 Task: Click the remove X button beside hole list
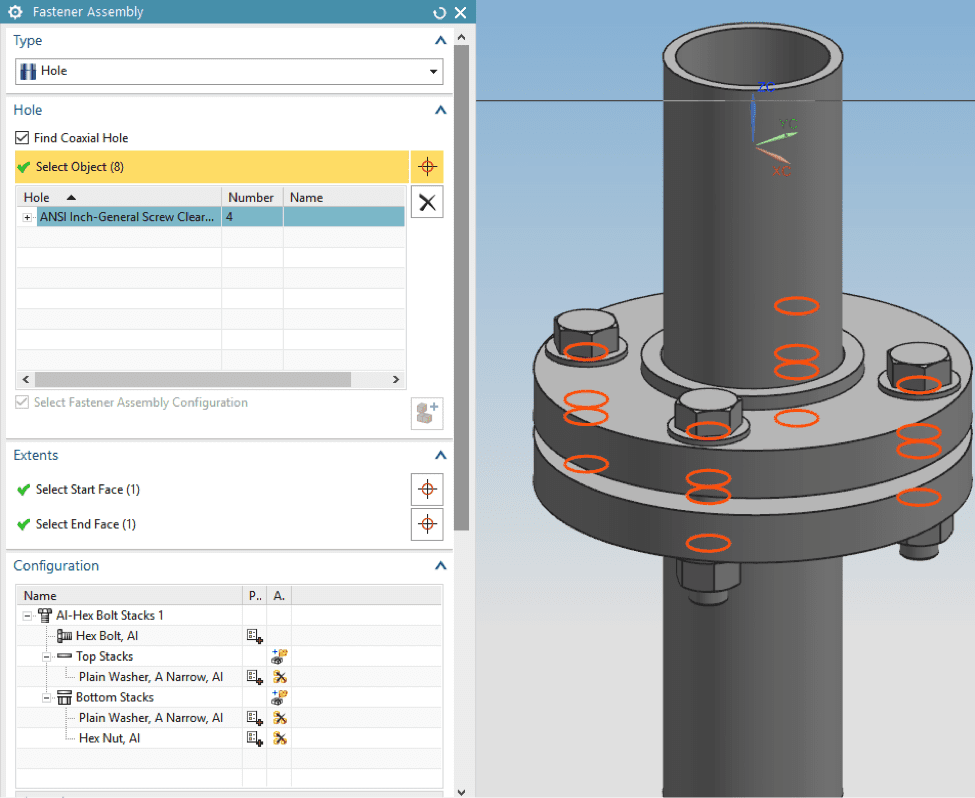tap(427, 202)
